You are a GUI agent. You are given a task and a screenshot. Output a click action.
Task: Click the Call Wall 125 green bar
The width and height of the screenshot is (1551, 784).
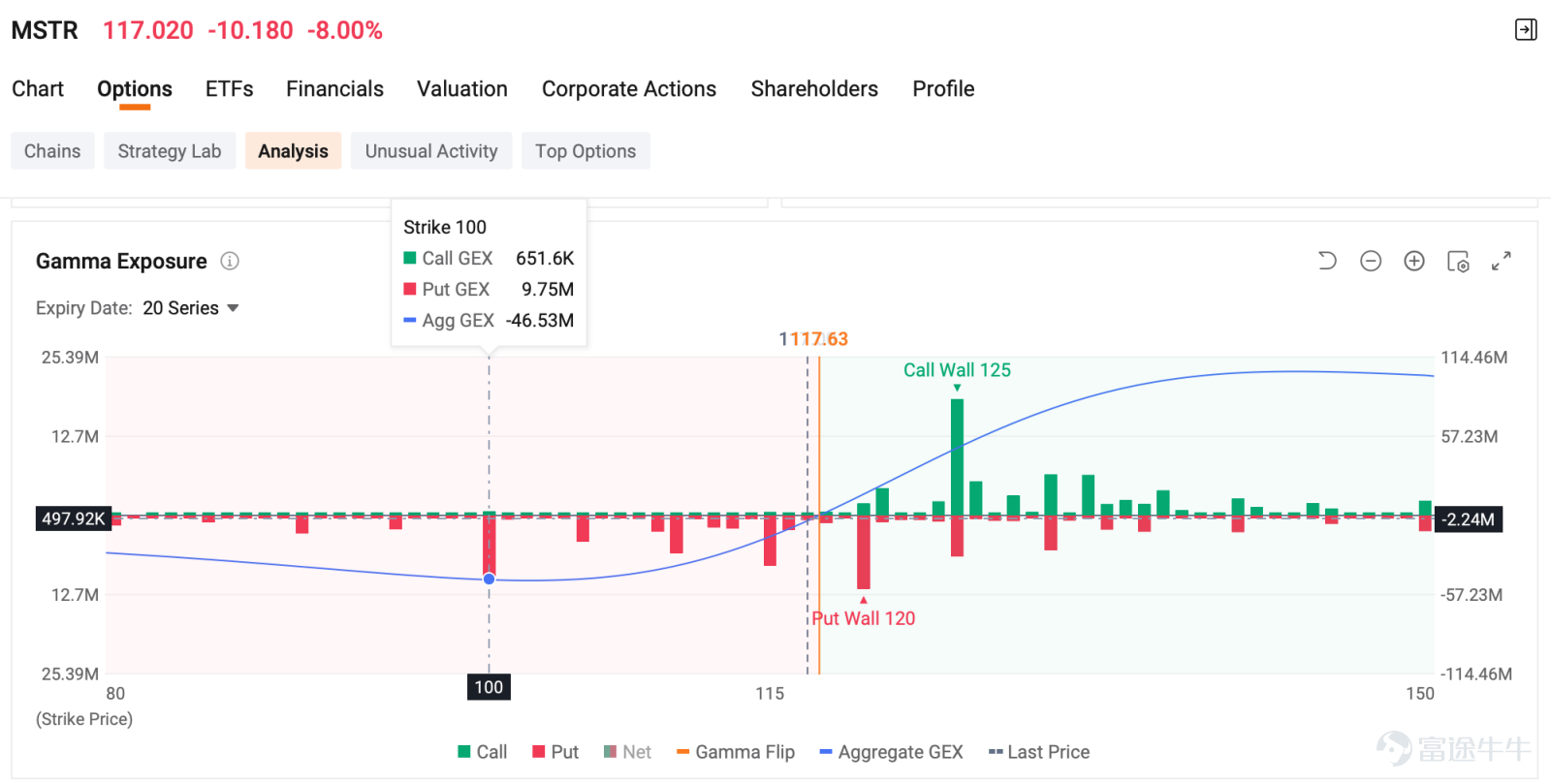[957, 456]
